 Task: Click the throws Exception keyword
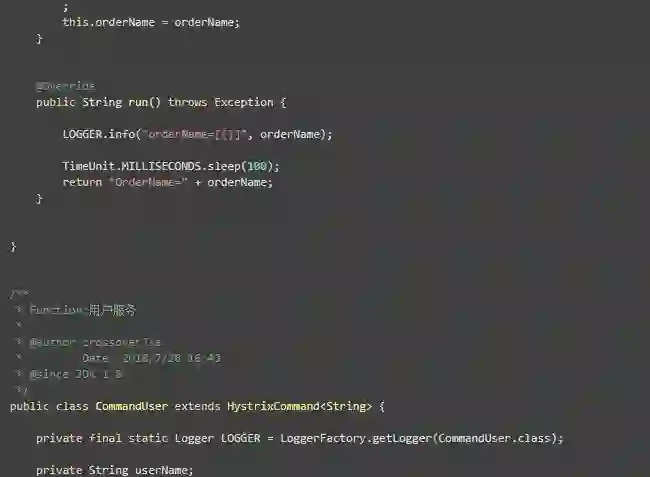coord(221,102)
